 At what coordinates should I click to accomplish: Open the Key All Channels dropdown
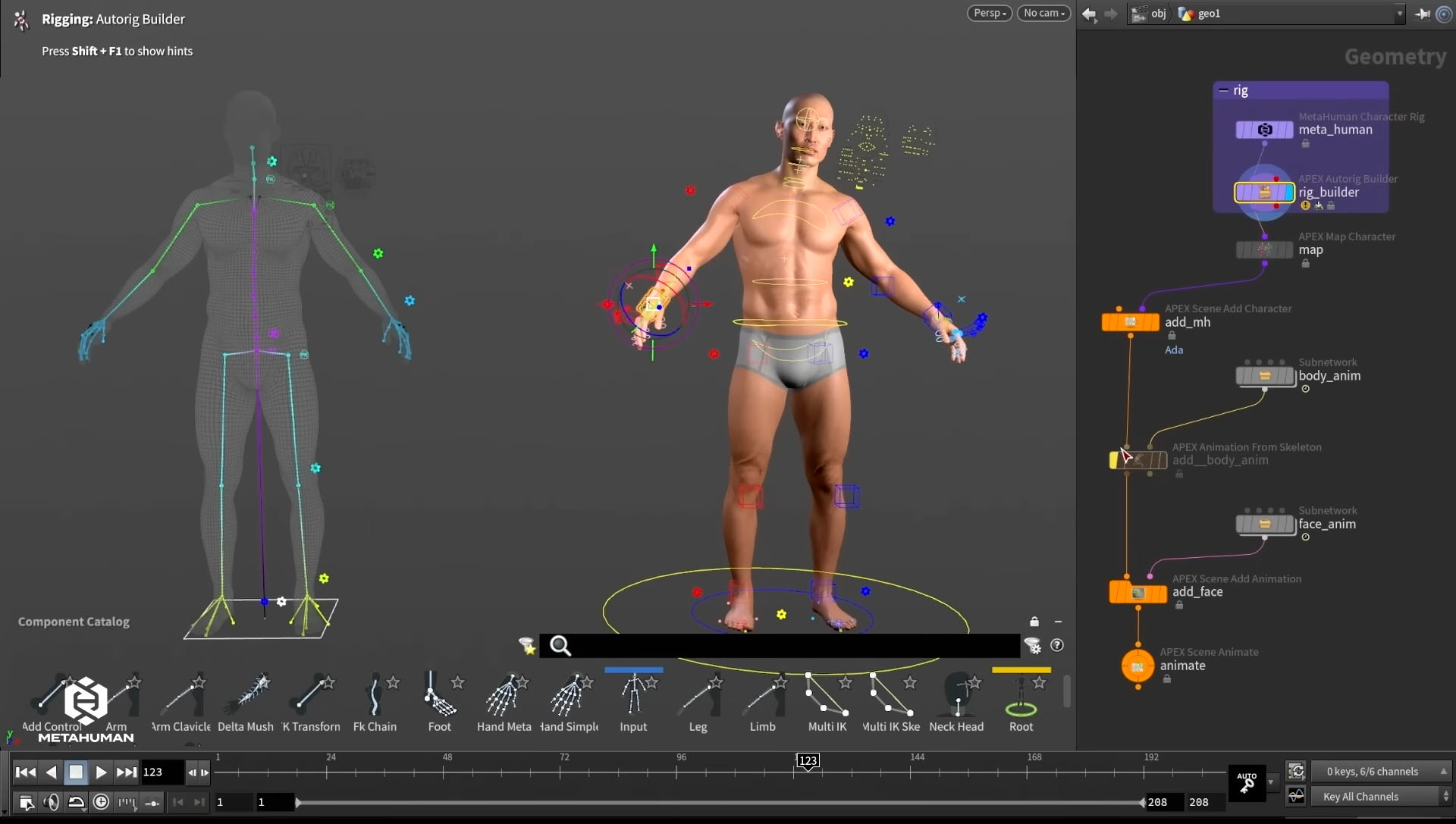point(1380,797)
